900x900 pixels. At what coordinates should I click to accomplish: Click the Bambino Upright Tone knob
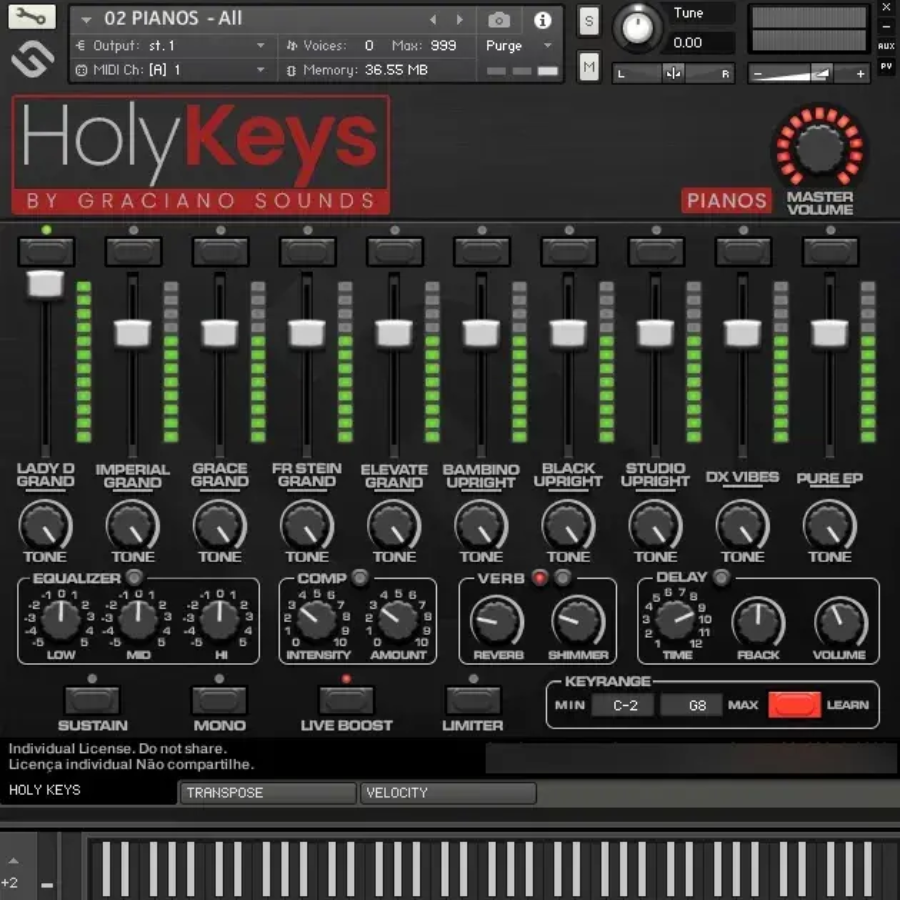click(482, 525)
